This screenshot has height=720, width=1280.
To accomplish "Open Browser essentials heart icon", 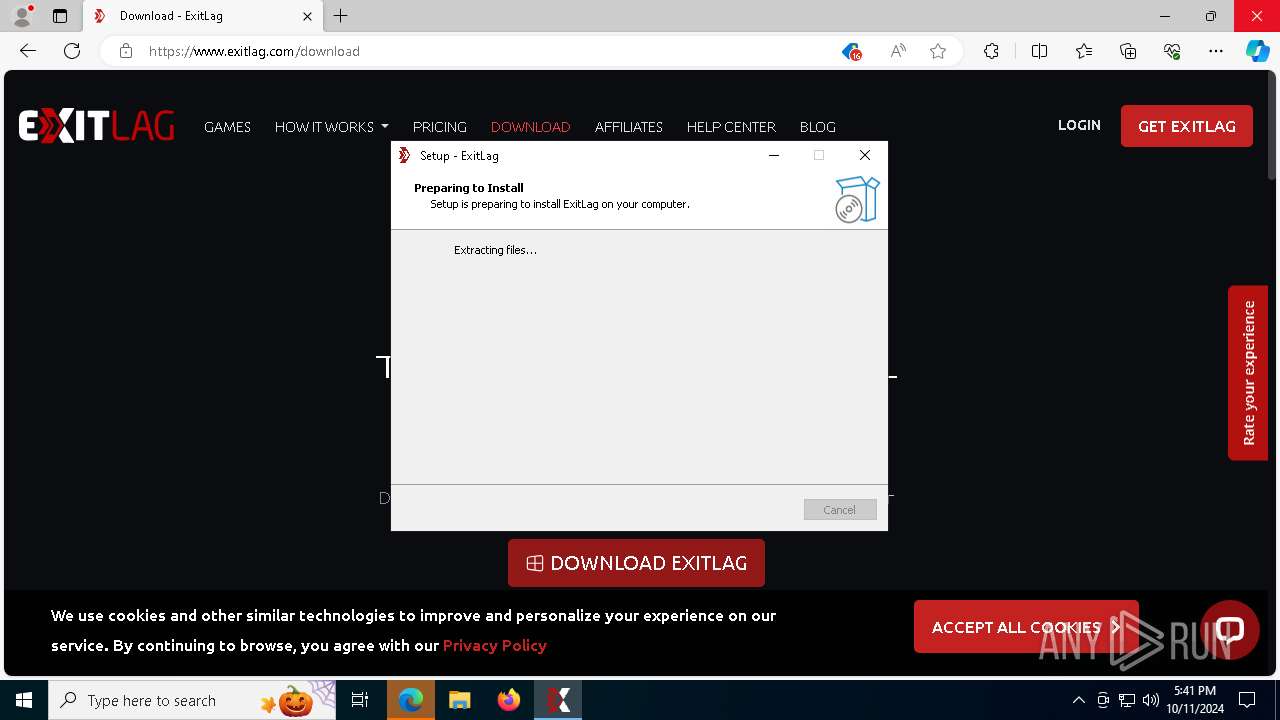I will [1172, 51].
